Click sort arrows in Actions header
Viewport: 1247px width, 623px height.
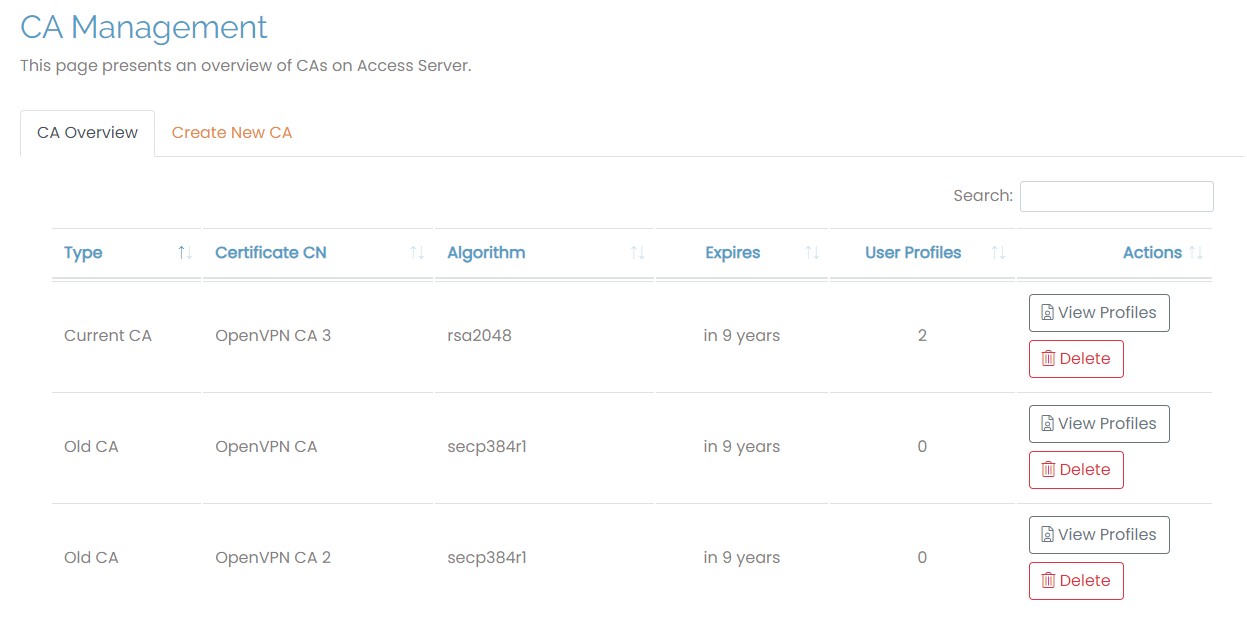1196,253
